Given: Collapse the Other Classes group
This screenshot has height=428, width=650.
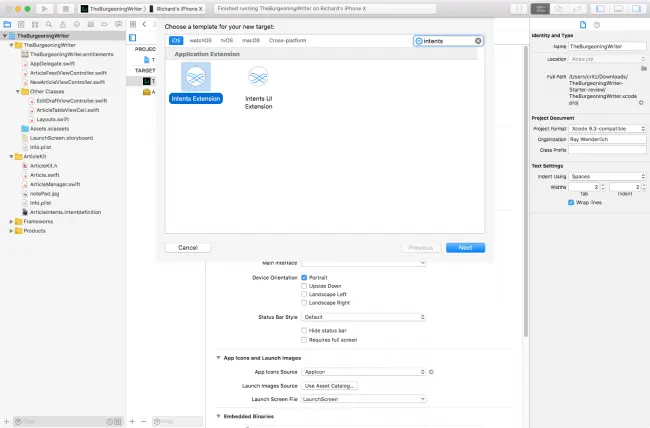Looking at the screenshot, I should tap(18, 91).
